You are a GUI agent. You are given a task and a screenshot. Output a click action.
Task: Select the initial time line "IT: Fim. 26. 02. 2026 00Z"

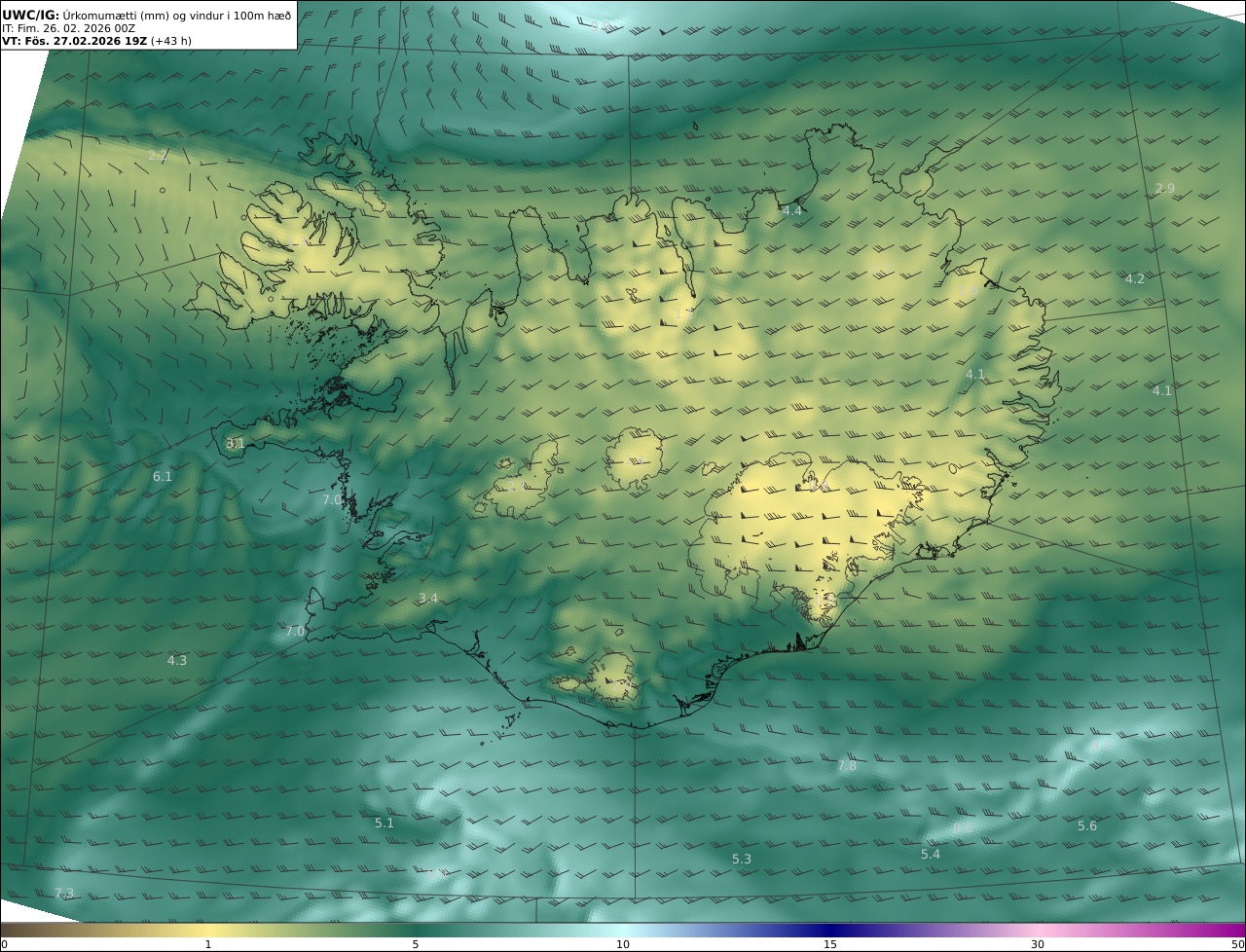(68, 28)
